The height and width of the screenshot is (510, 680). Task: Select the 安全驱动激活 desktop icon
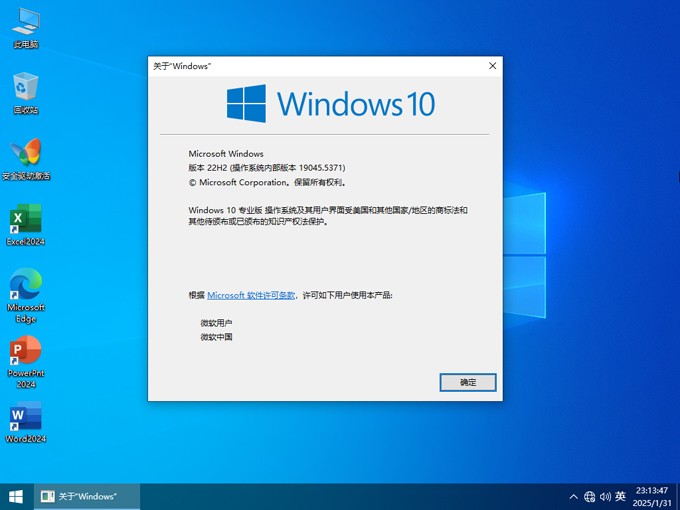tap(26, 159)
